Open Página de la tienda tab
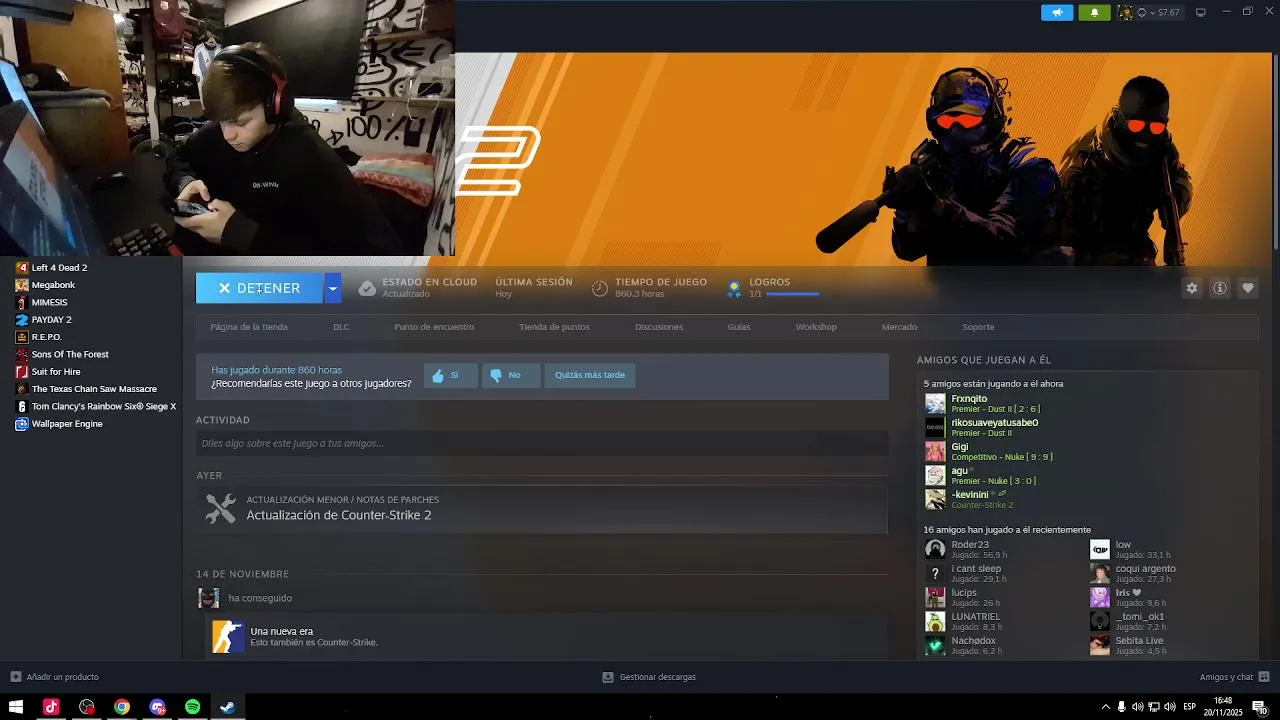1280x720 pixels. (x=249, y=327)
